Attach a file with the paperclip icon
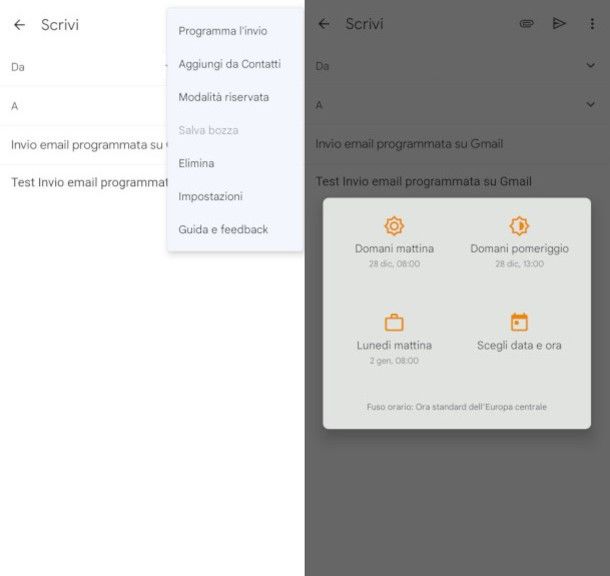Screen dimensions: 610x576 [527, 24]
